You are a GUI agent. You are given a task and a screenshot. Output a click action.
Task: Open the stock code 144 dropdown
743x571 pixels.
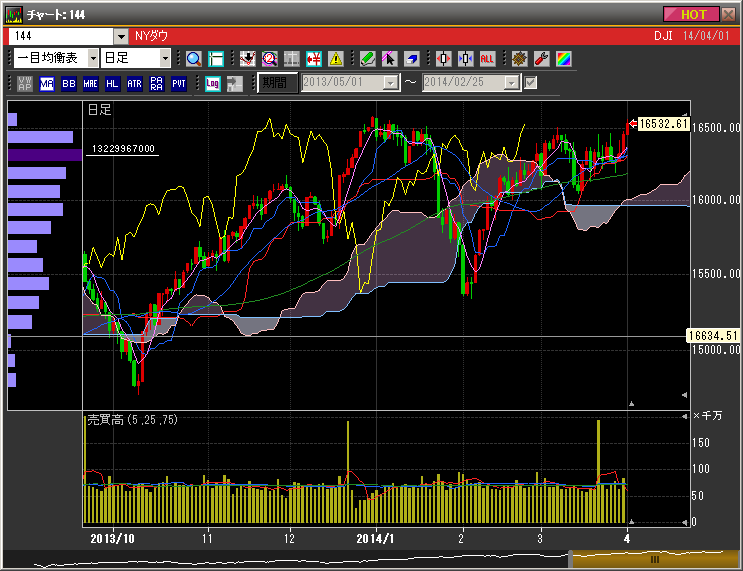click(x=121, y=36)
